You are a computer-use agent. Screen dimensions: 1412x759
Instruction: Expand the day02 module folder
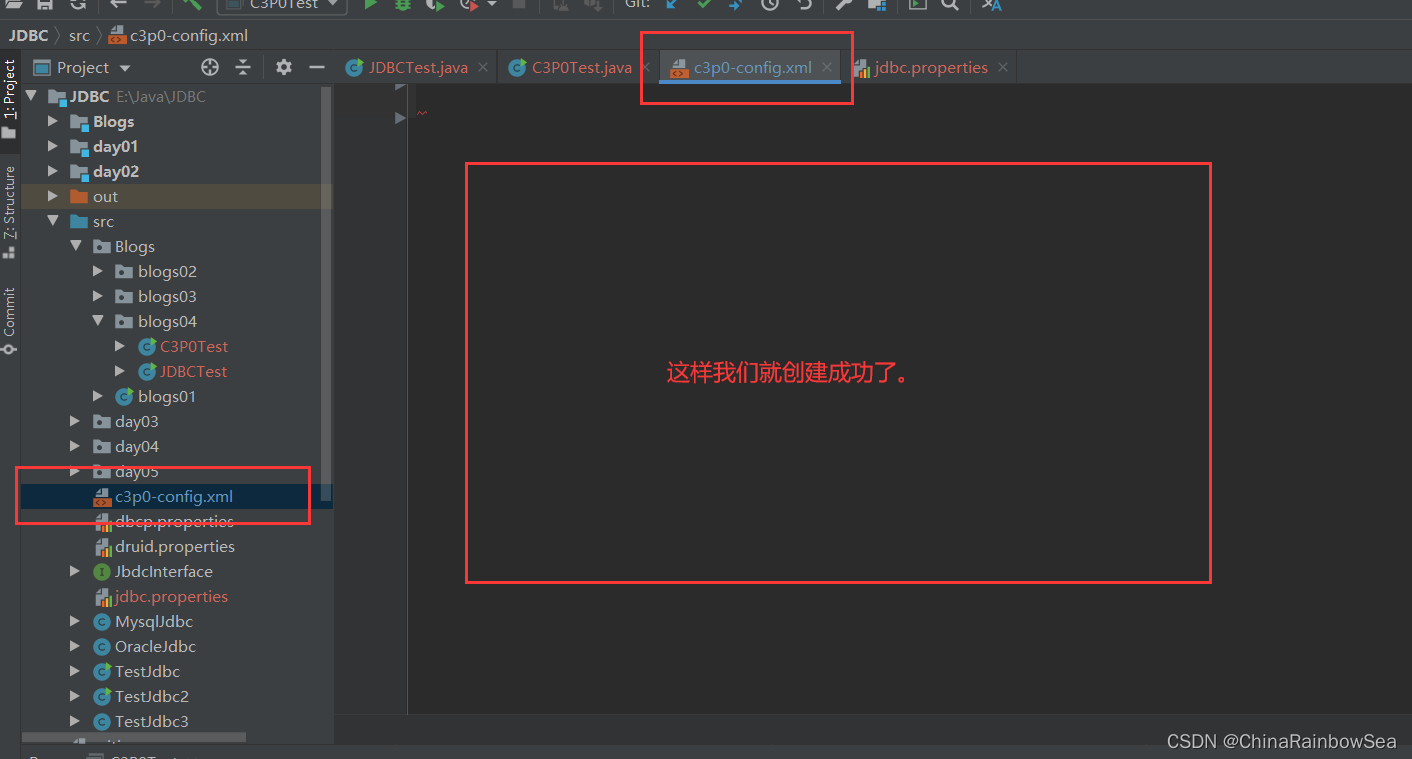coord(53,171)
